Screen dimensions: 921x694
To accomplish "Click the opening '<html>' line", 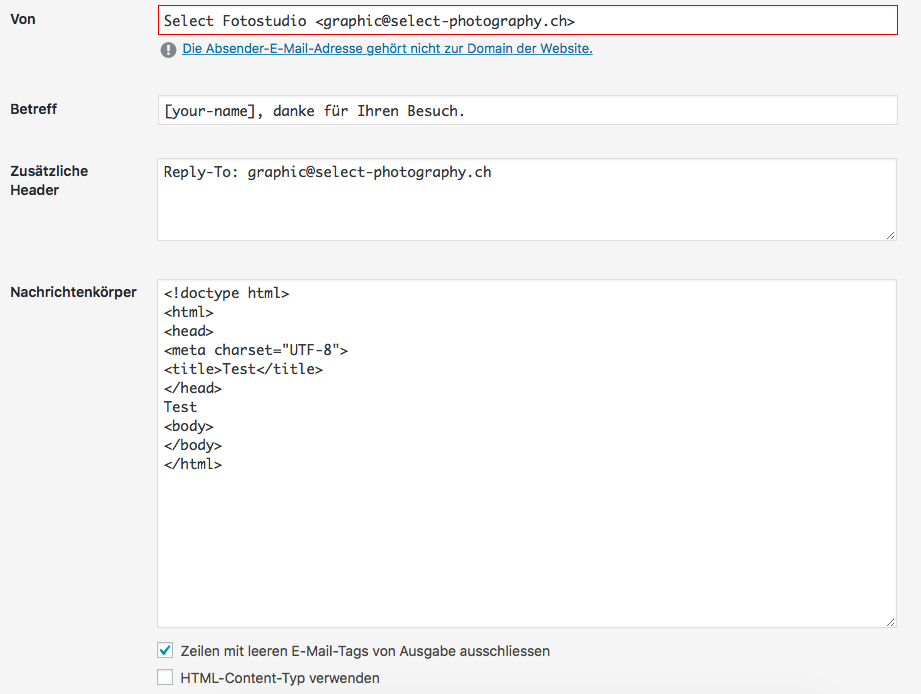I will 189,312.
